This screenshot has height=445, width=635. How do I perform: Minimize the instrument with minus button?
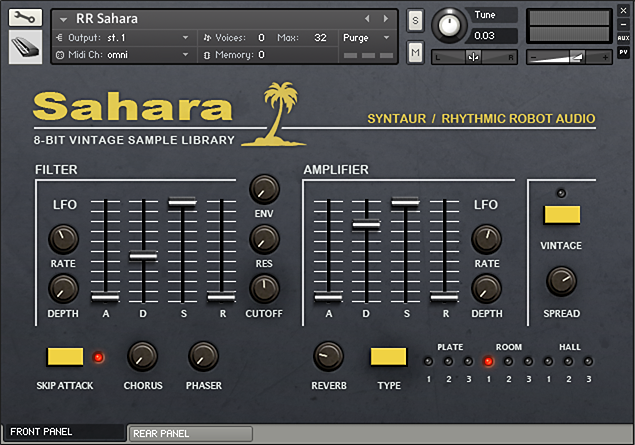click(623, 25)
